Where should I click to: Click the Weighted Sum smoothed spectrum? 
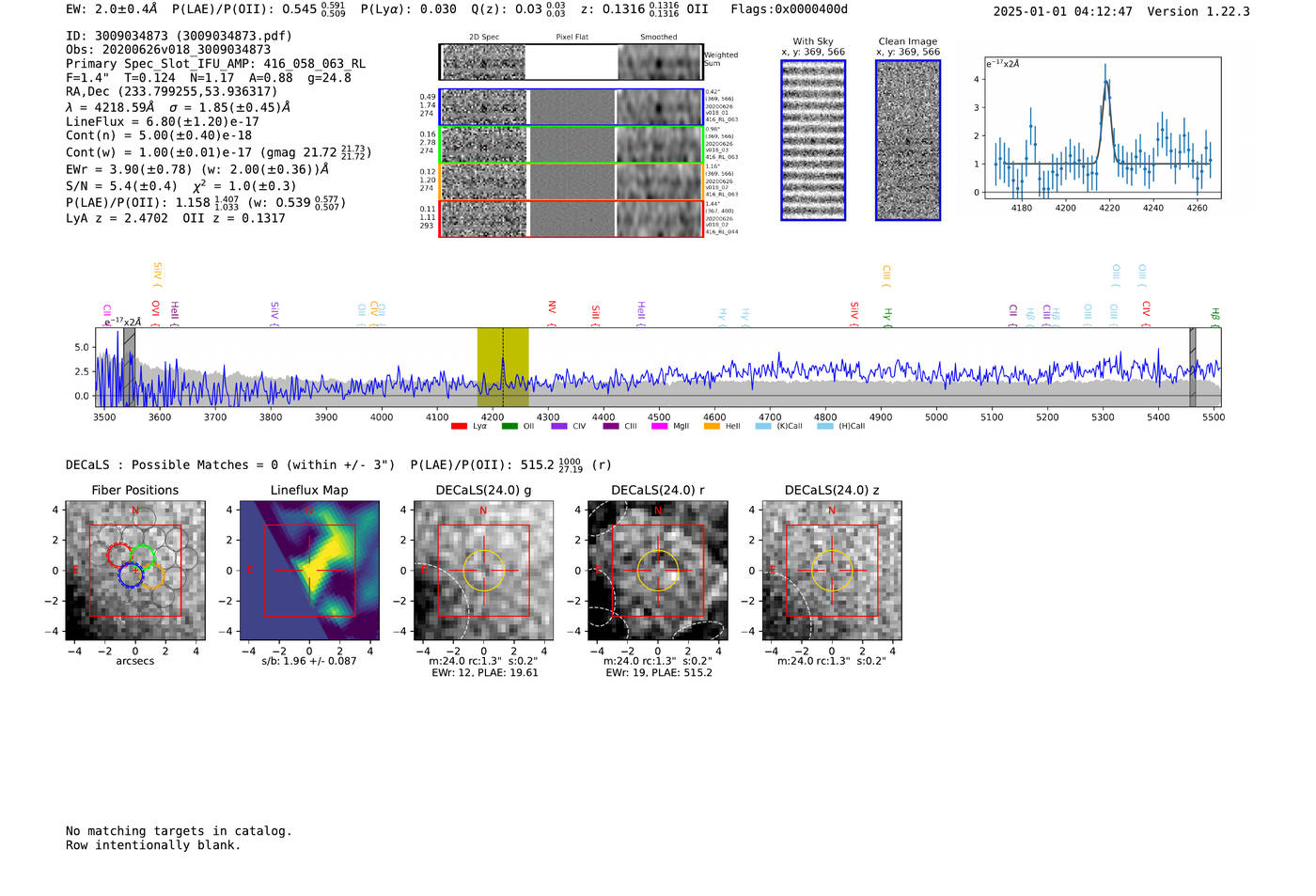659,62
